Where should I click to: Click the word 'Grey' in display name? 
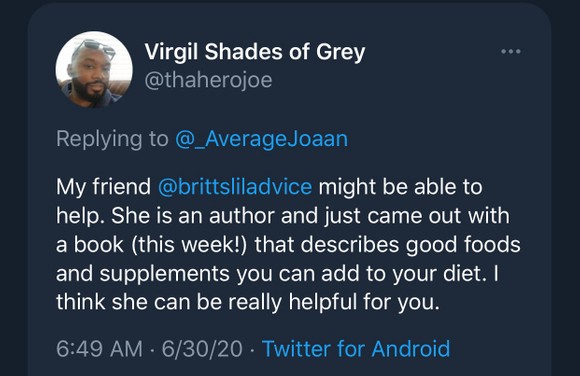(x=340, y=52)
